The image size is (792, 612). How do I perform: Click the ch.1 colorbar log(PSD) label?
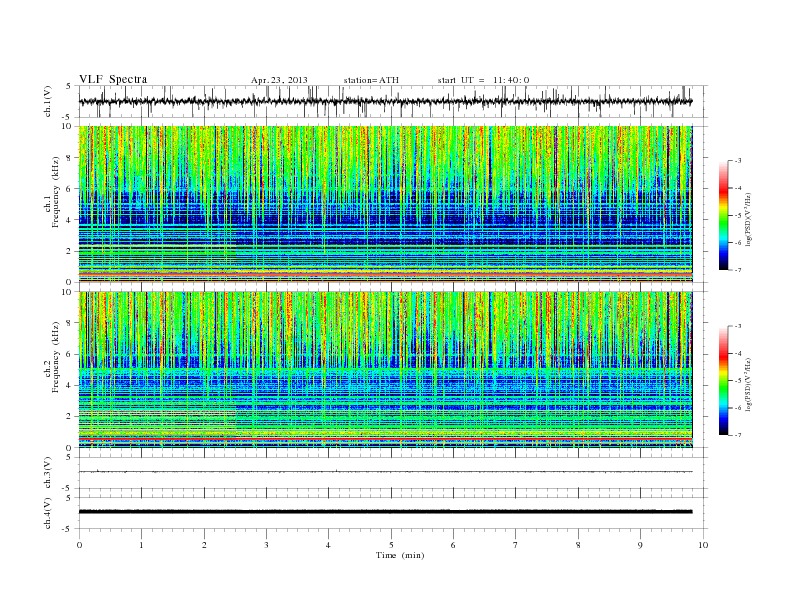click(748, 219)
